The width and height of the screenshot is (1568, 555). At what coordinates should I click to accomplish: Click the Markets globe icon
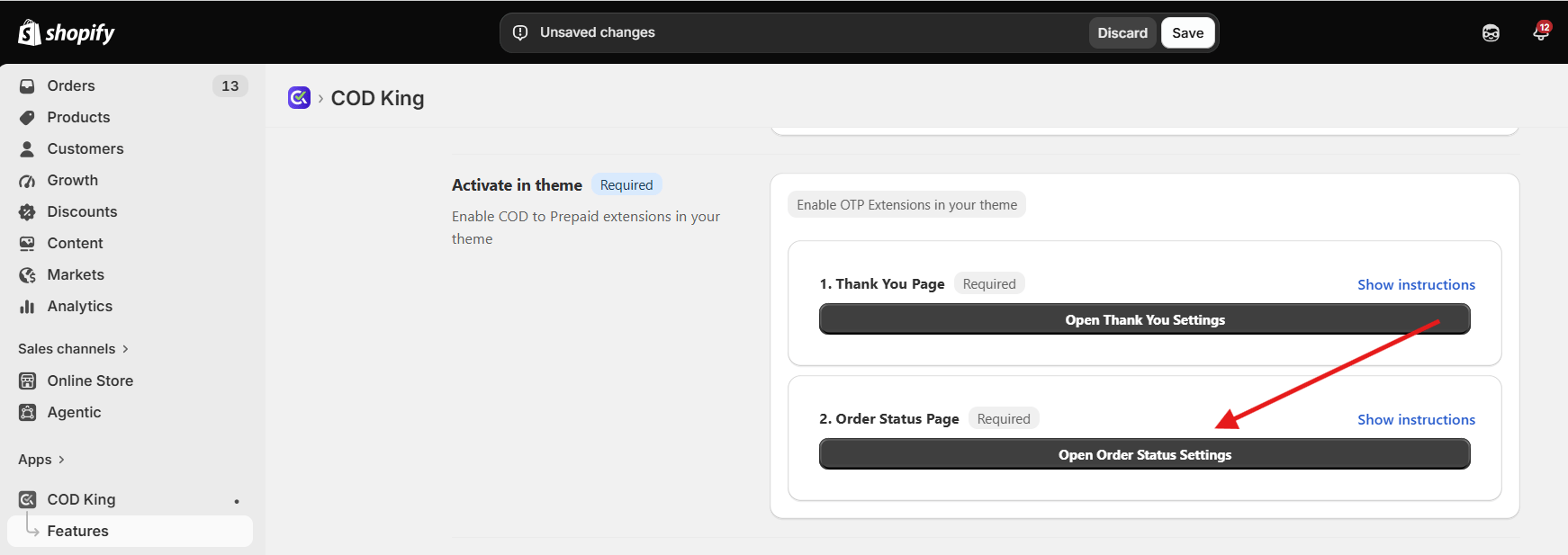(x=28, y=275)
